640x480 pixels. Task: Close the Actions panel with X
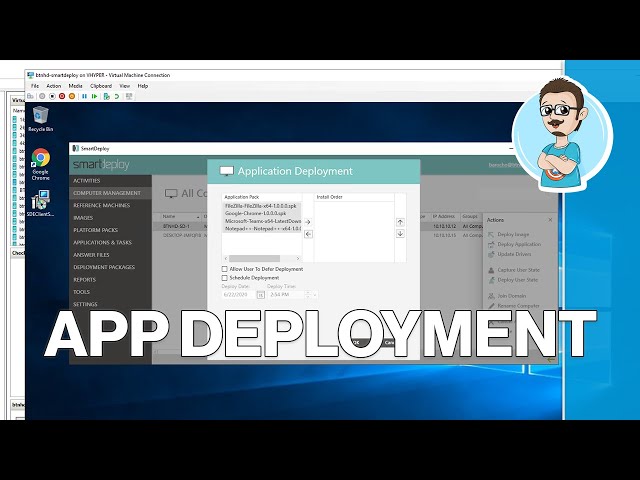(550, 220)
